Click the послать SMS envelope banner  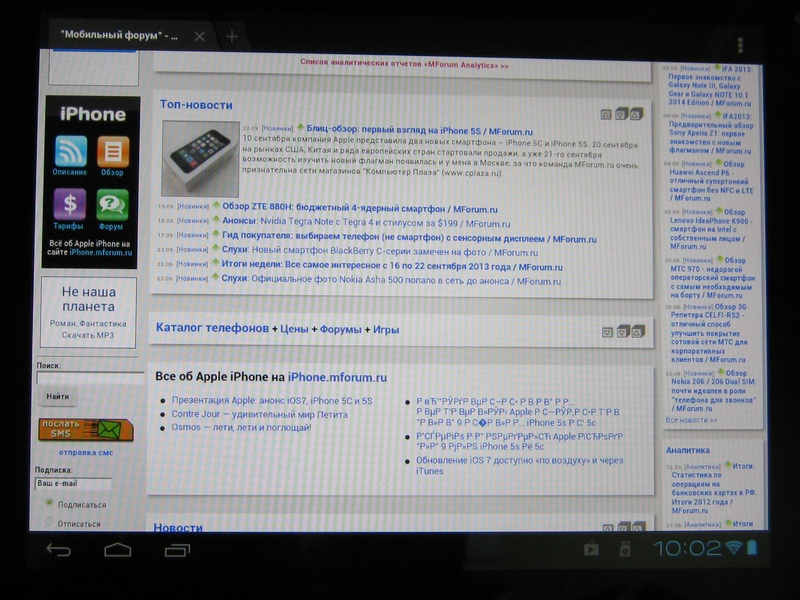pyautogui.click(x=86, y=430)
